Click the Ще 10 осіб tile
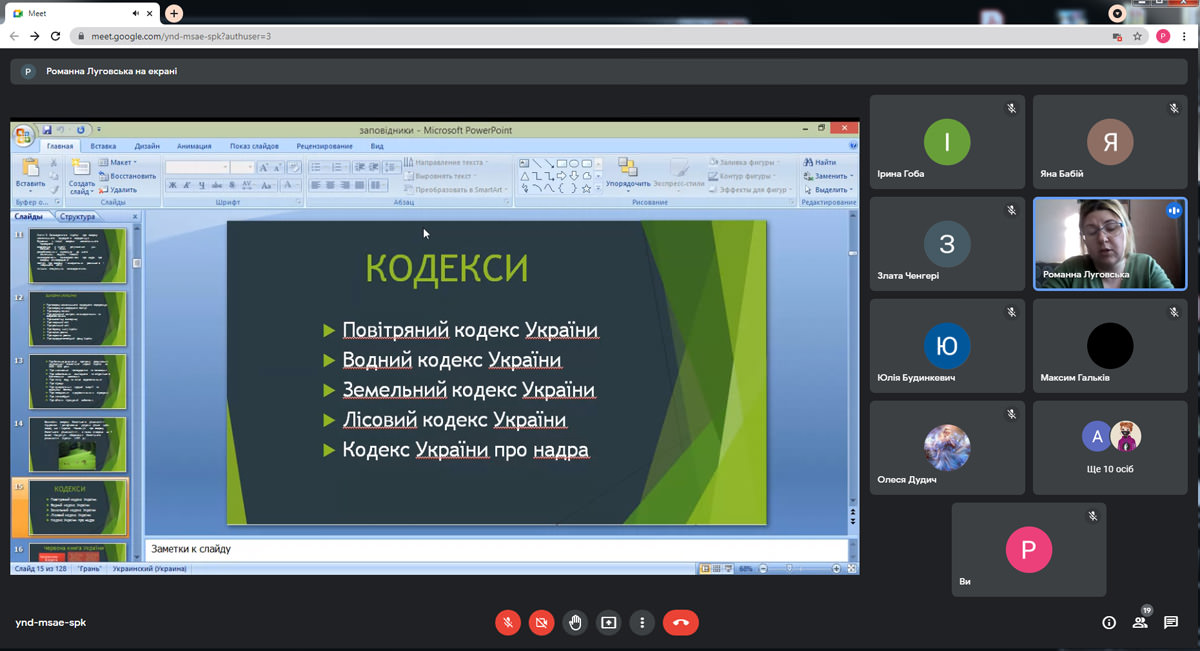Image resolution: width=1200 pixels, height=651 pixels. tap(1110, 448)
